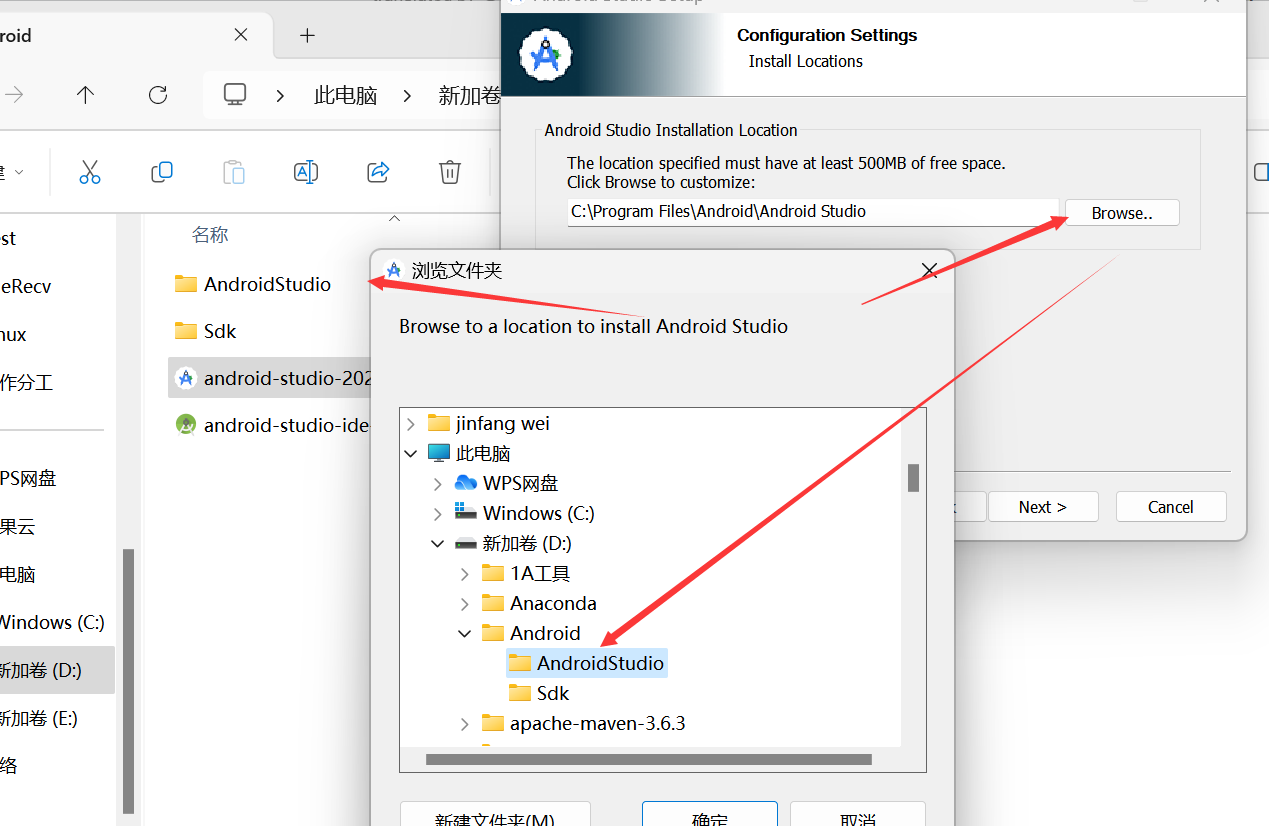1269x826 pixels.
Task: Expand the Anaconda tree node
Action: pyautogui.click(x=465, y=604)
